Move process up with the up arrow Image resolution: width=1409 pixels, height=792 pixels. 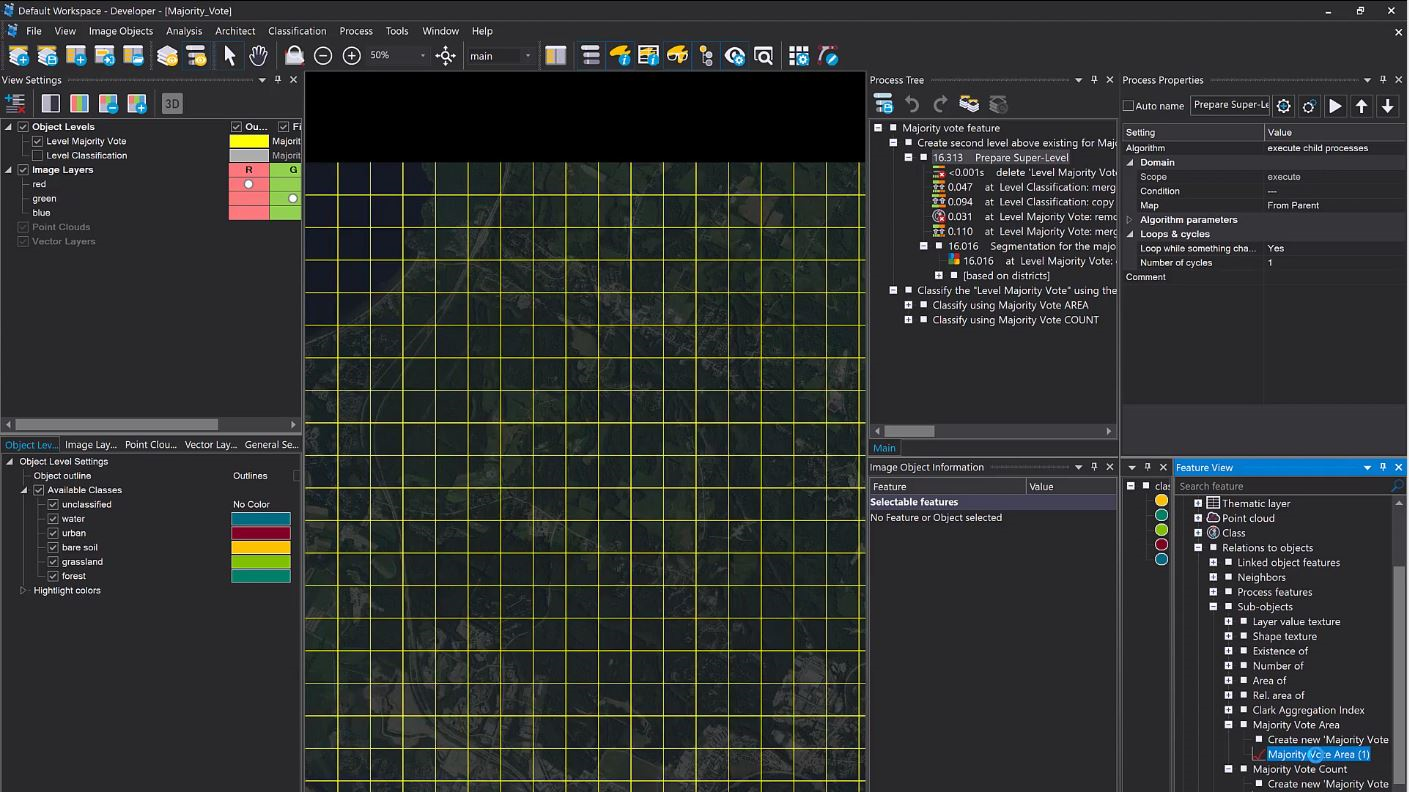coord(1361,105)
